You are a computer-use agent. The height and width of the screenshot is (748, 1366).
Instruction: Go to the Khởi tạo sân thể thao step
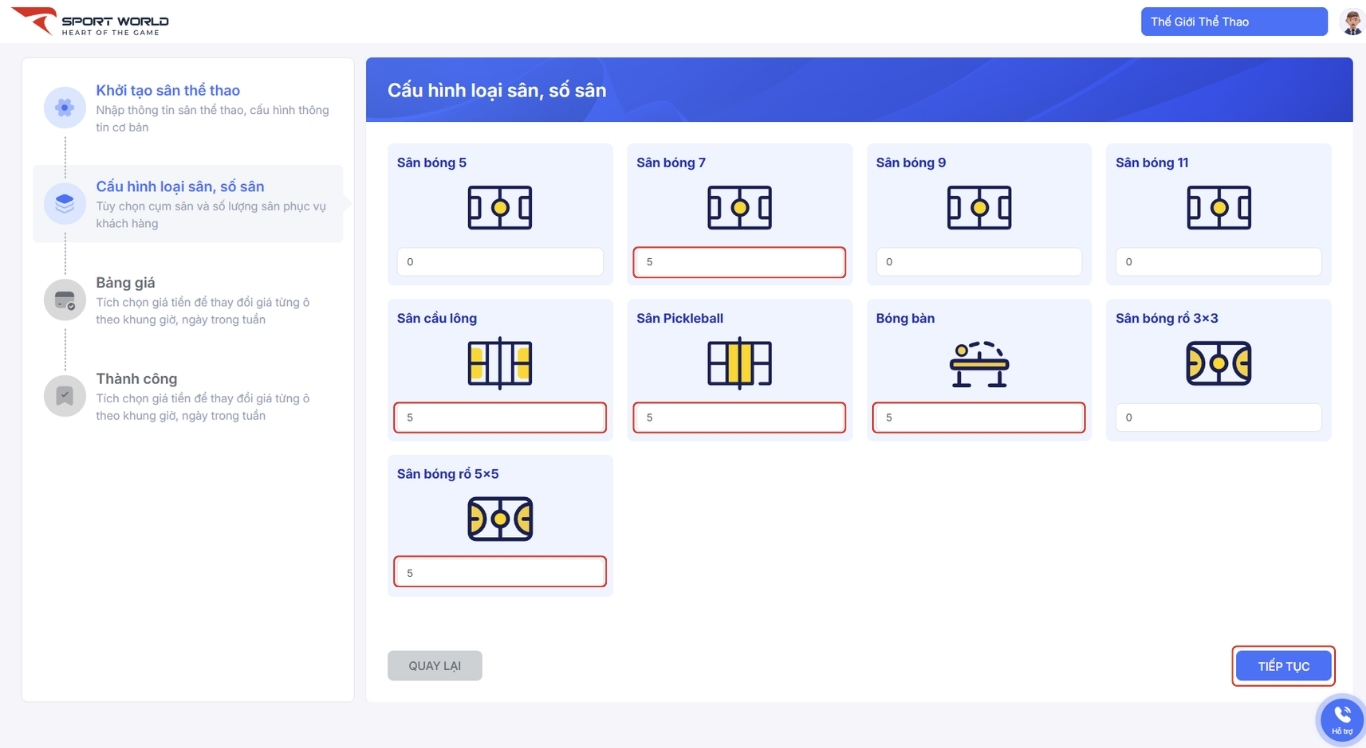click(168, 91)
